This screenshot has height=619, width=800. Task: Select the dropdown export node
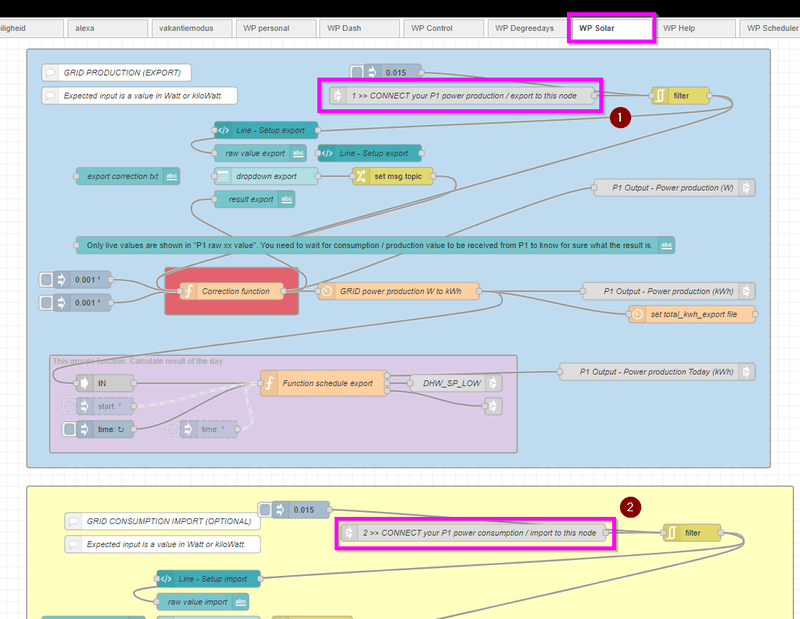(x=266, y=176)
